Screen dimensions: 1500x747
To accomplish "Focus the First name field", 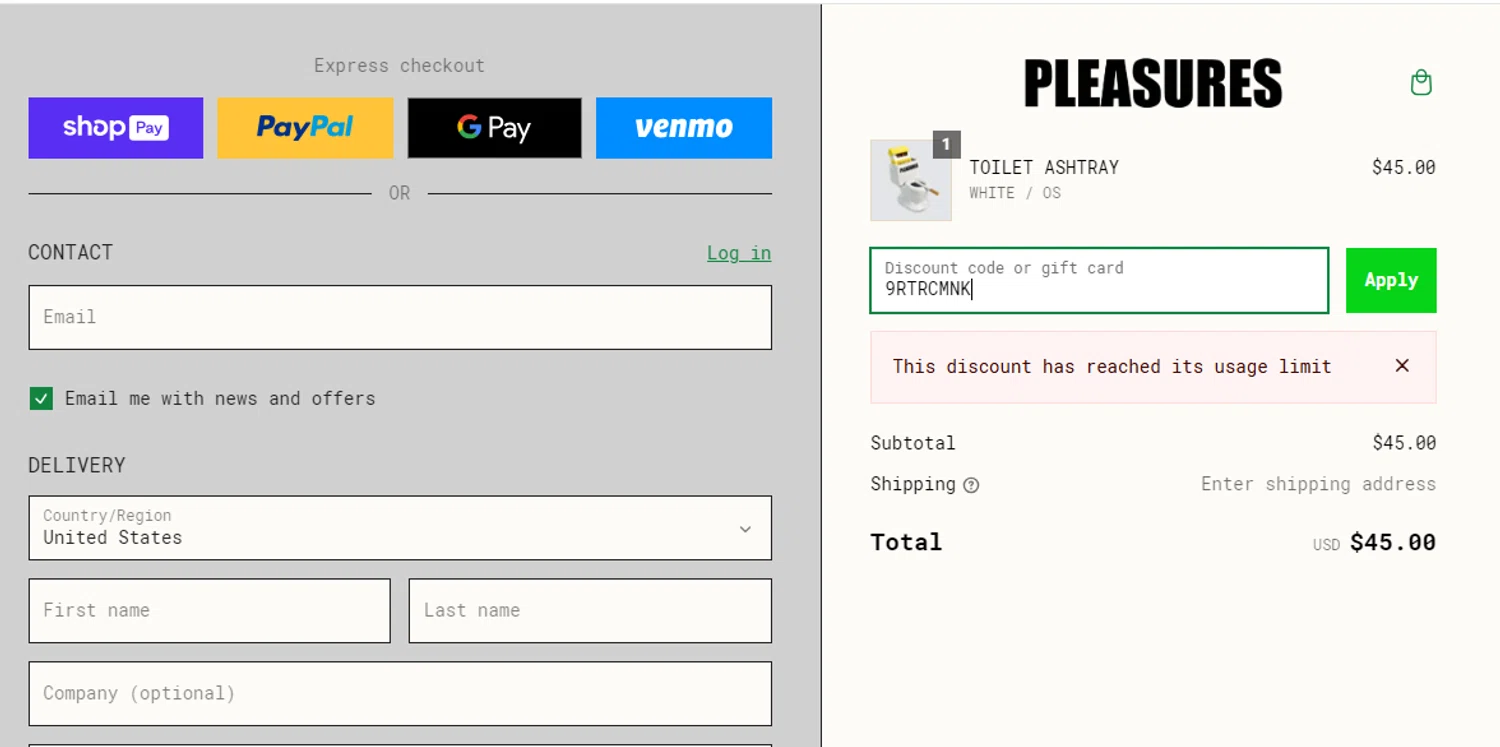I will coord(209,610).
